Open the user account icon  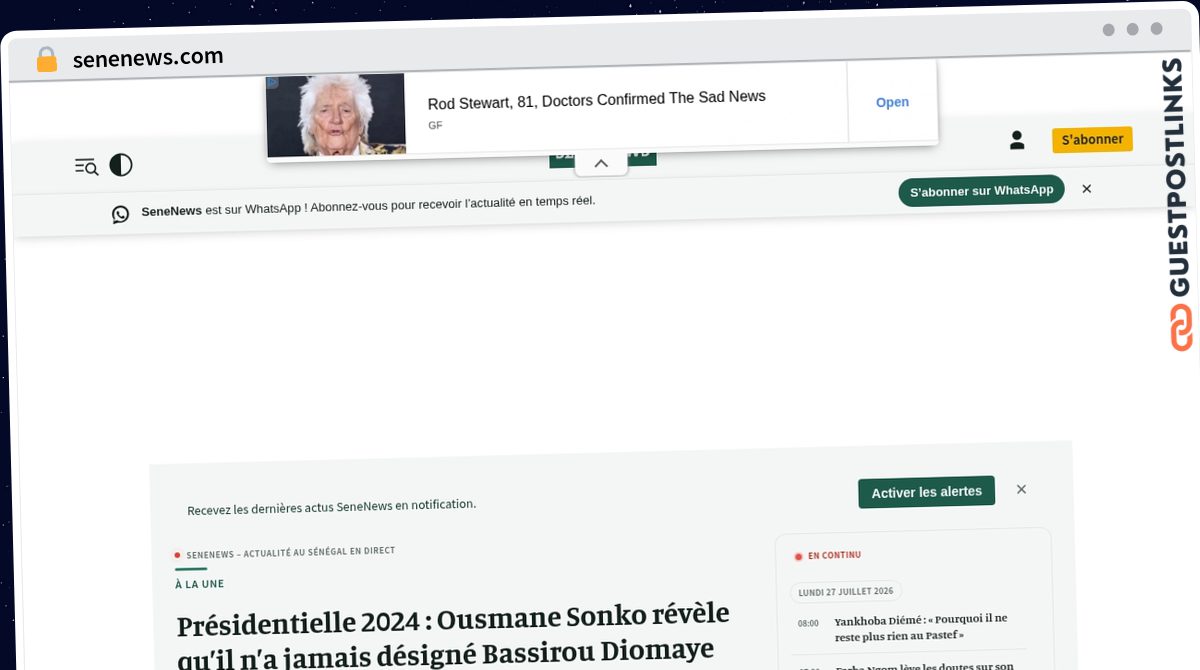pos(1017,140)
